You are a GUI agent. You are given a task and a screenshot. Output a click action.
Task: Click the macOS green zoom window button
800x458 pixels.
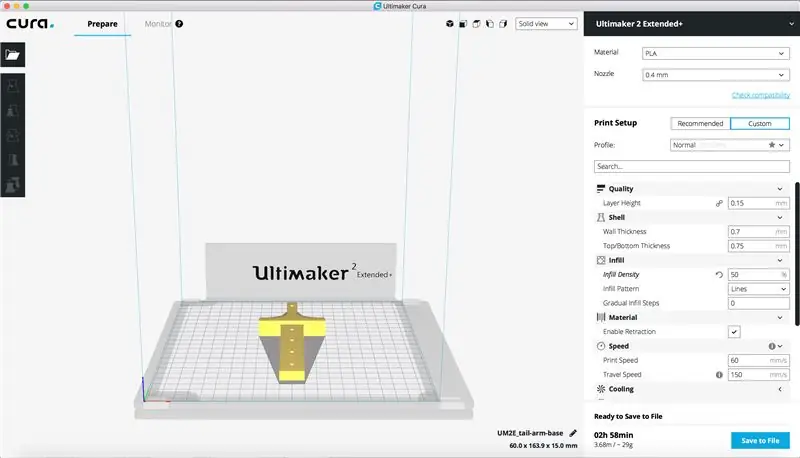[26, 6]
